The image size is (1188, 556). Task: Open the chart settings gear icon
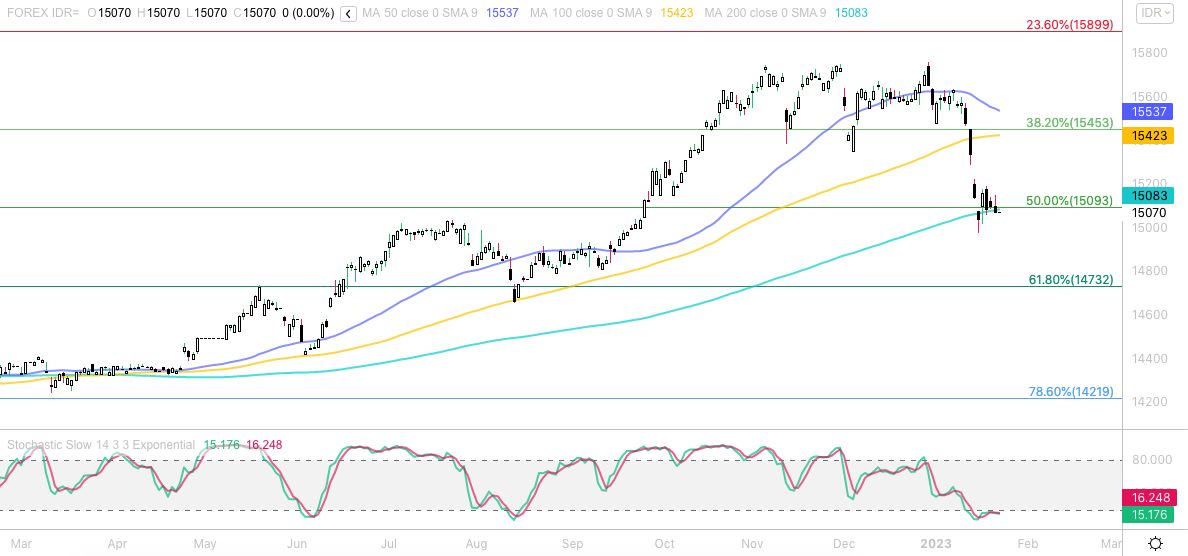tap(1156, 543)
